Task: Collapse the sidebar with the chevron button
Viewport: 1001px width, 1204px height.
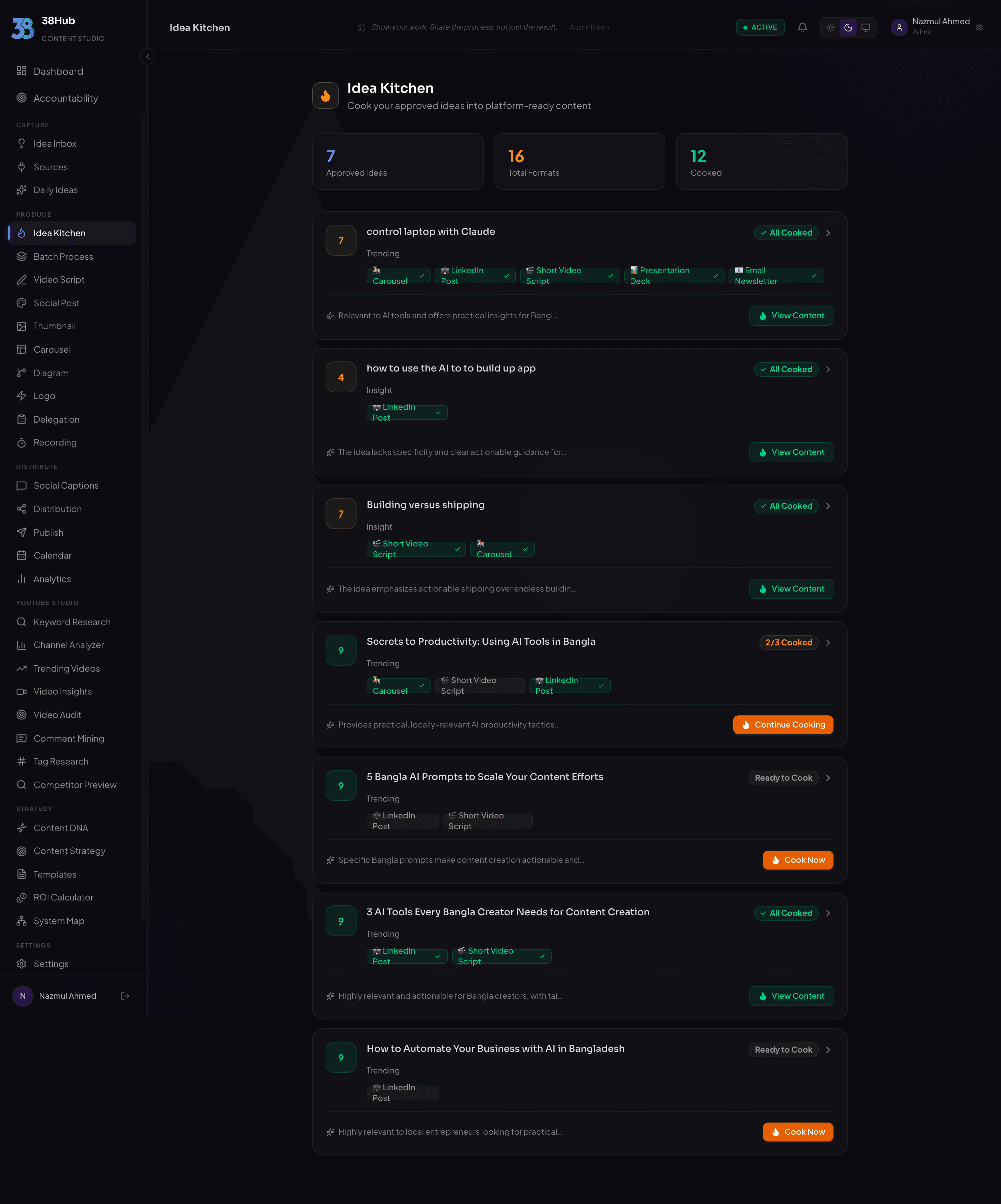Action: [x=147, y=57]
